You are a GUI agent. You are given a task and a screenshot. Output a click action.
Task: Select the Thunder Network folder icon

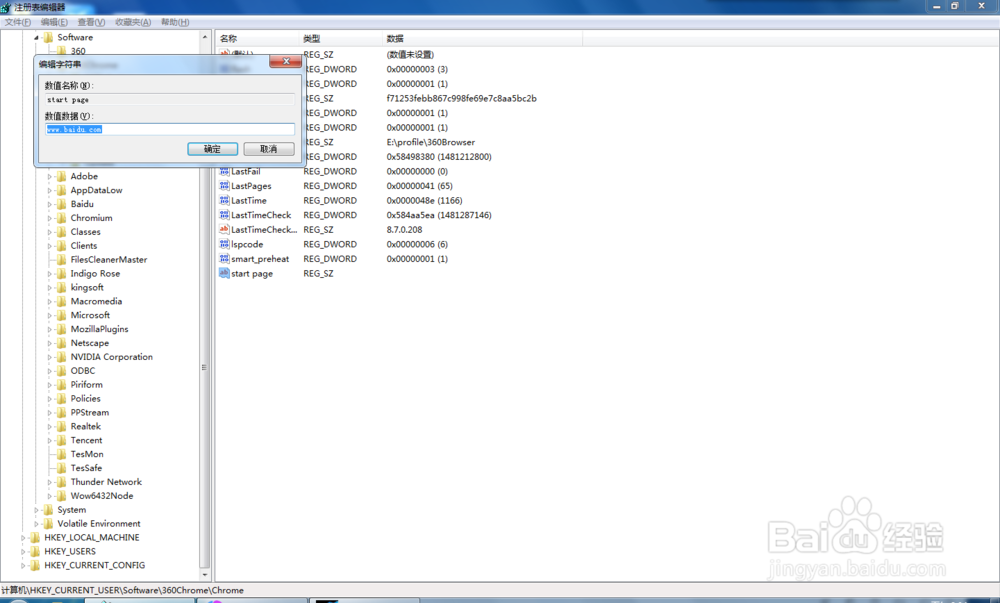tap(62, 482)
